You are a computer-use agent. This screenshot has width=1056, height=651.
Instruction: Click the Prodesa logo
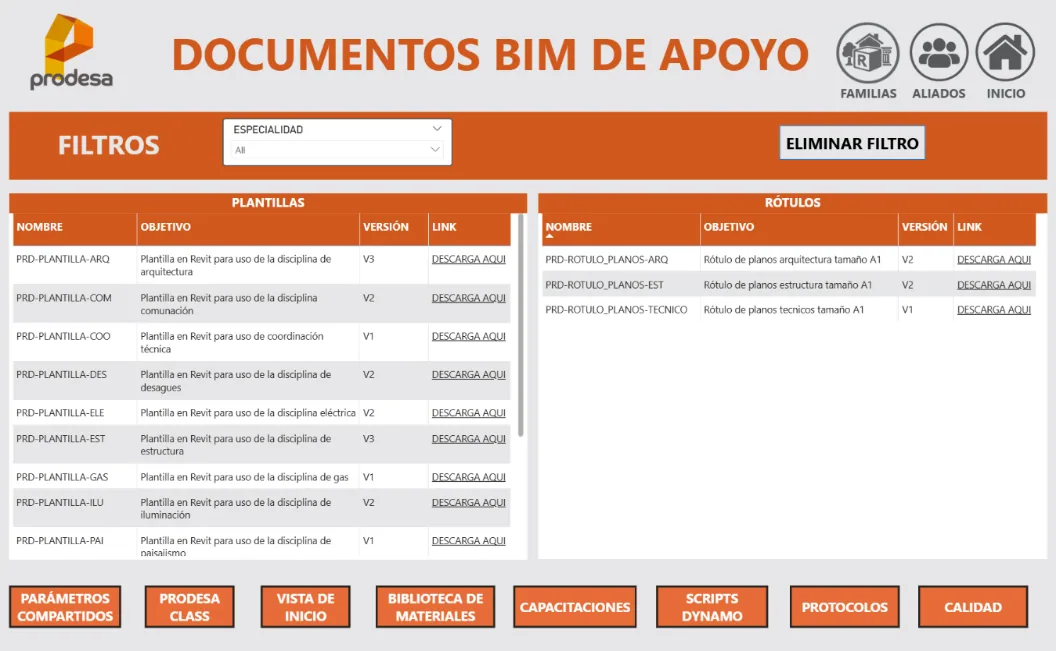[71, 53]
